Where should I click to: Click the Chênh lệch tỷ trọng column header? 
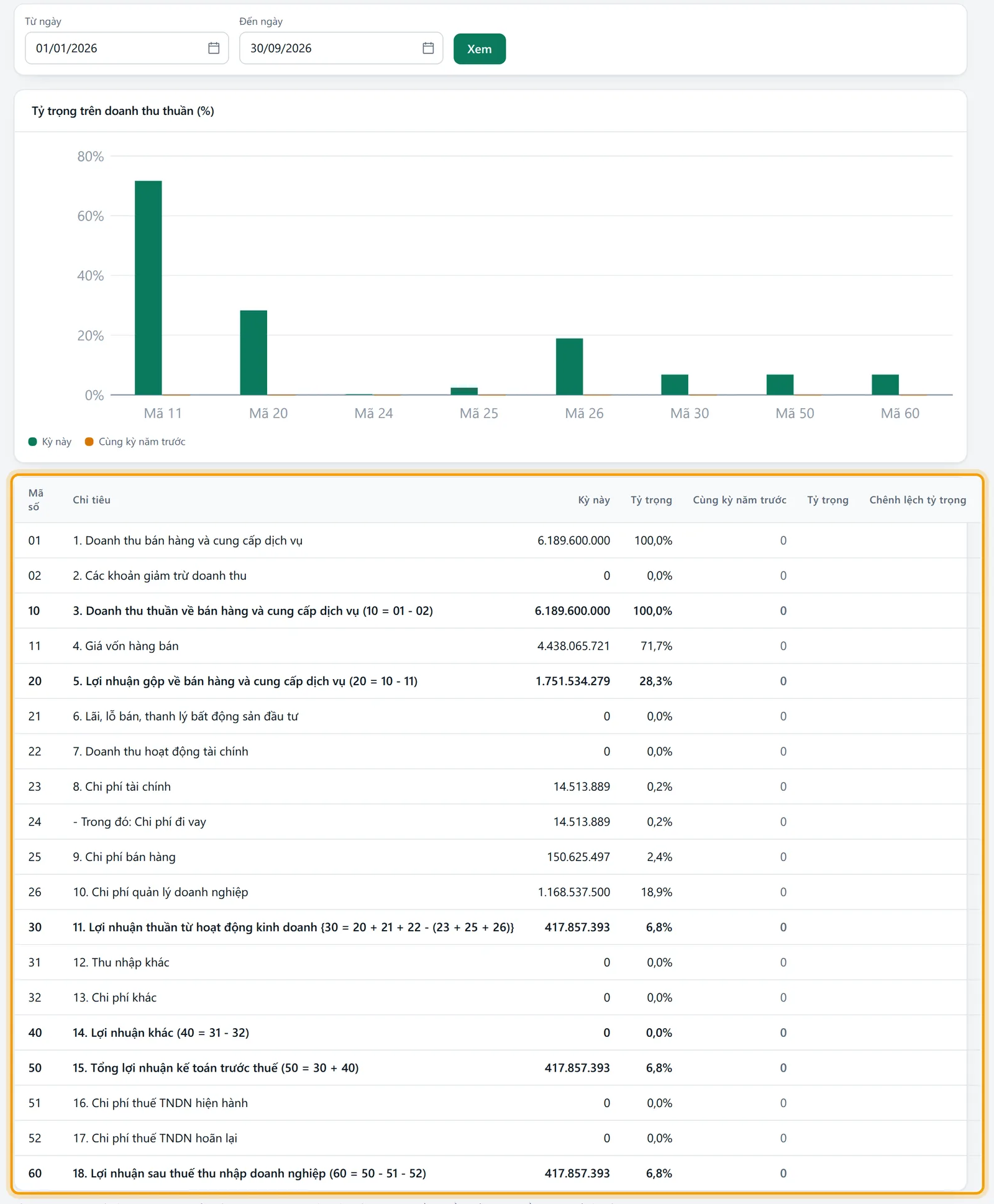pos(918,499)
